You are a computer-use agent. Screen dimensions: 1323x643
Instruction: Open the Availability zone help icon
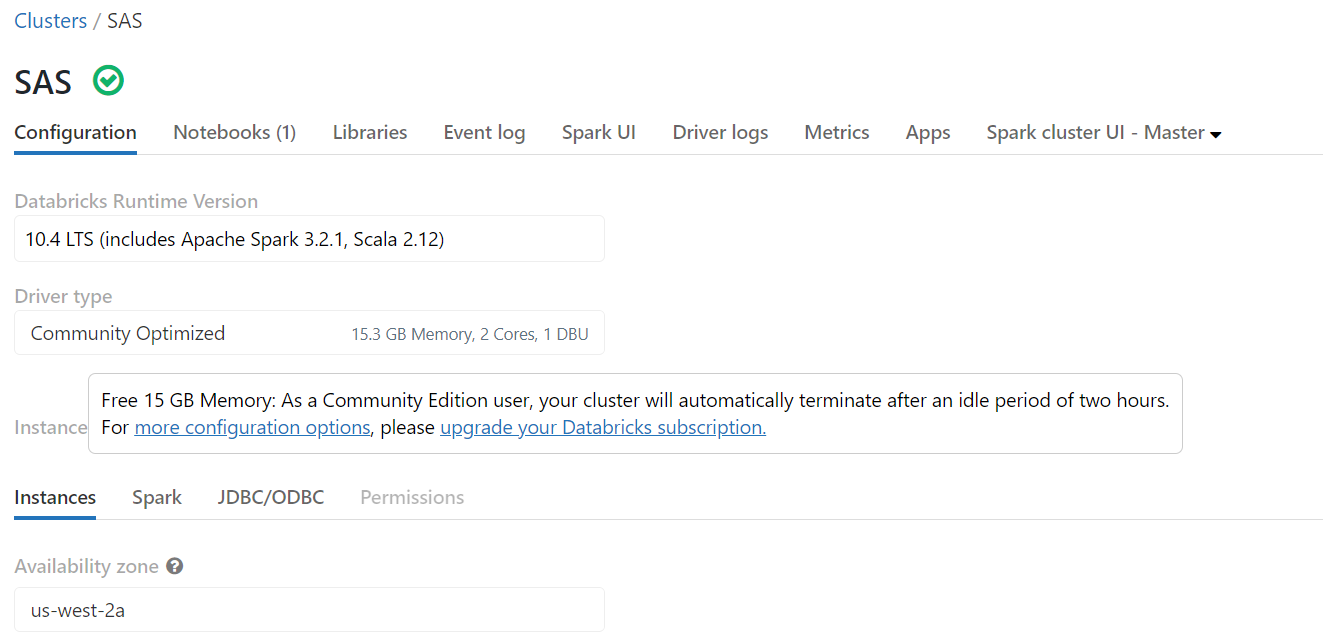point(174,565)
